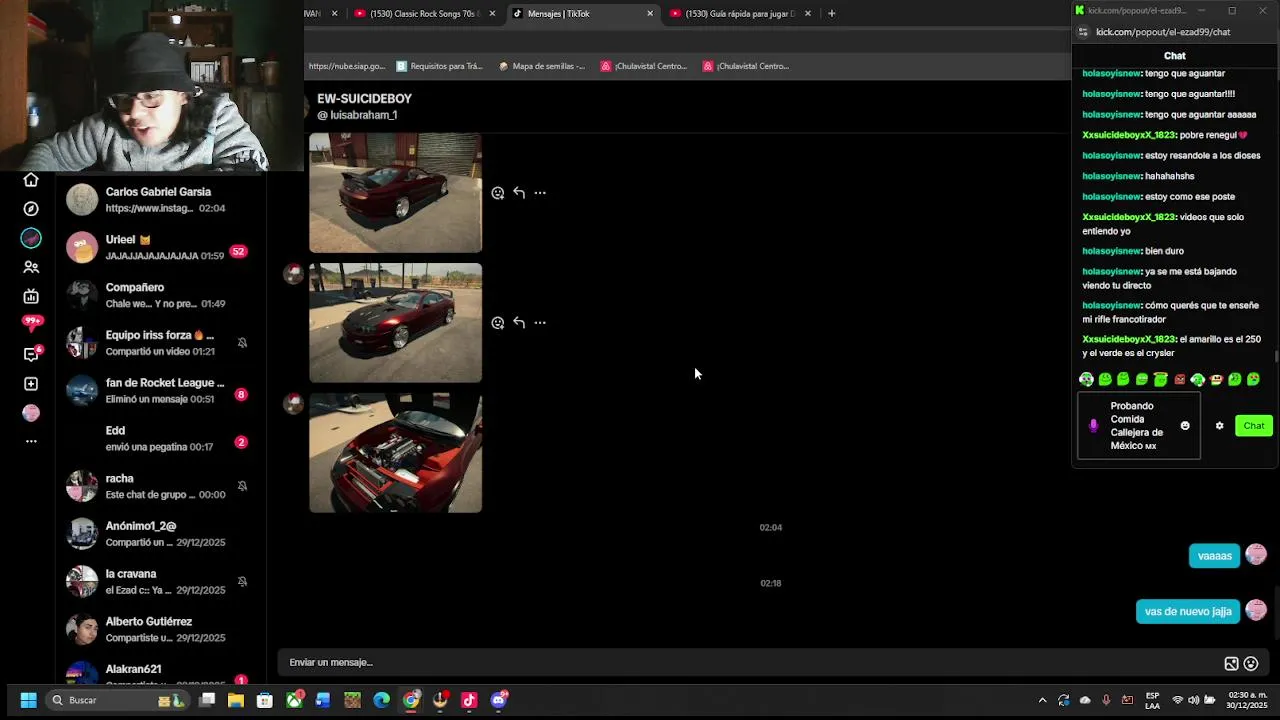Click the Buscar taskbar search box
Viewport: 1280px width, 720px height.
click(x=117, y=700)
